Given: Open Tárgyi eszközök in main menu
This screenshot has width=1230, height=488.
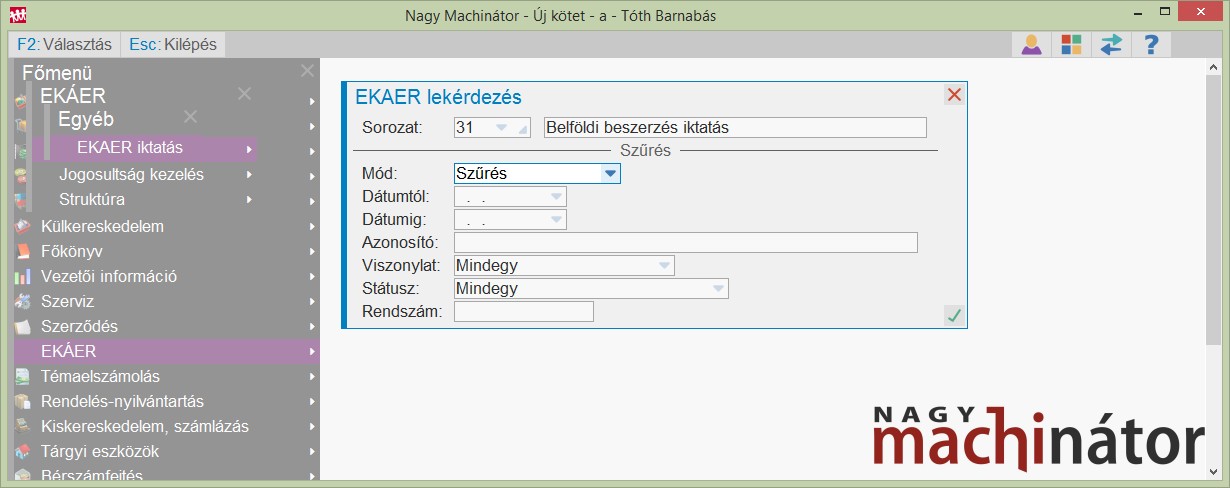Looking at the screenshot, I should 166,452.
